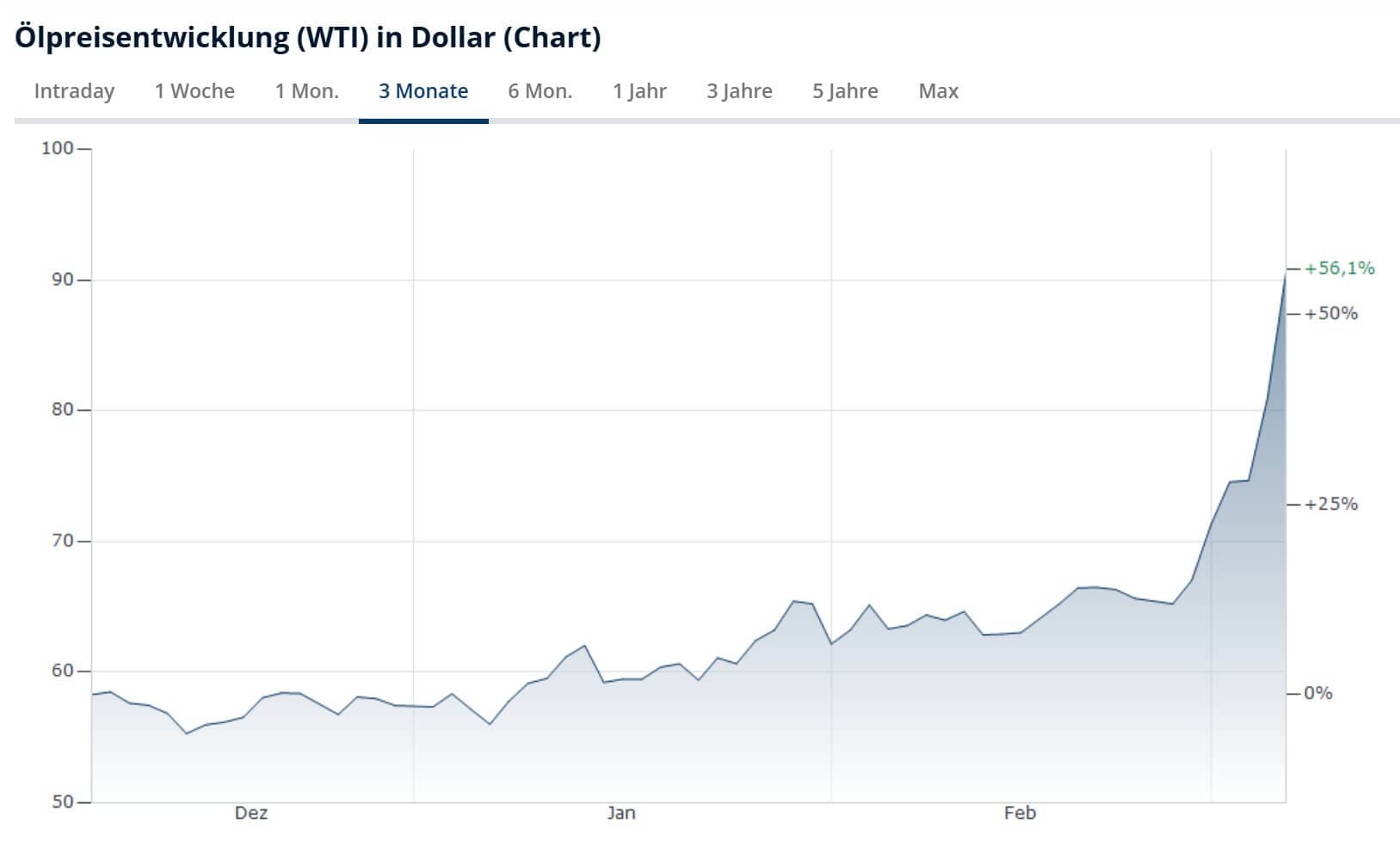Click the Jan month label

pyautogui.click(x=620, y=813)
